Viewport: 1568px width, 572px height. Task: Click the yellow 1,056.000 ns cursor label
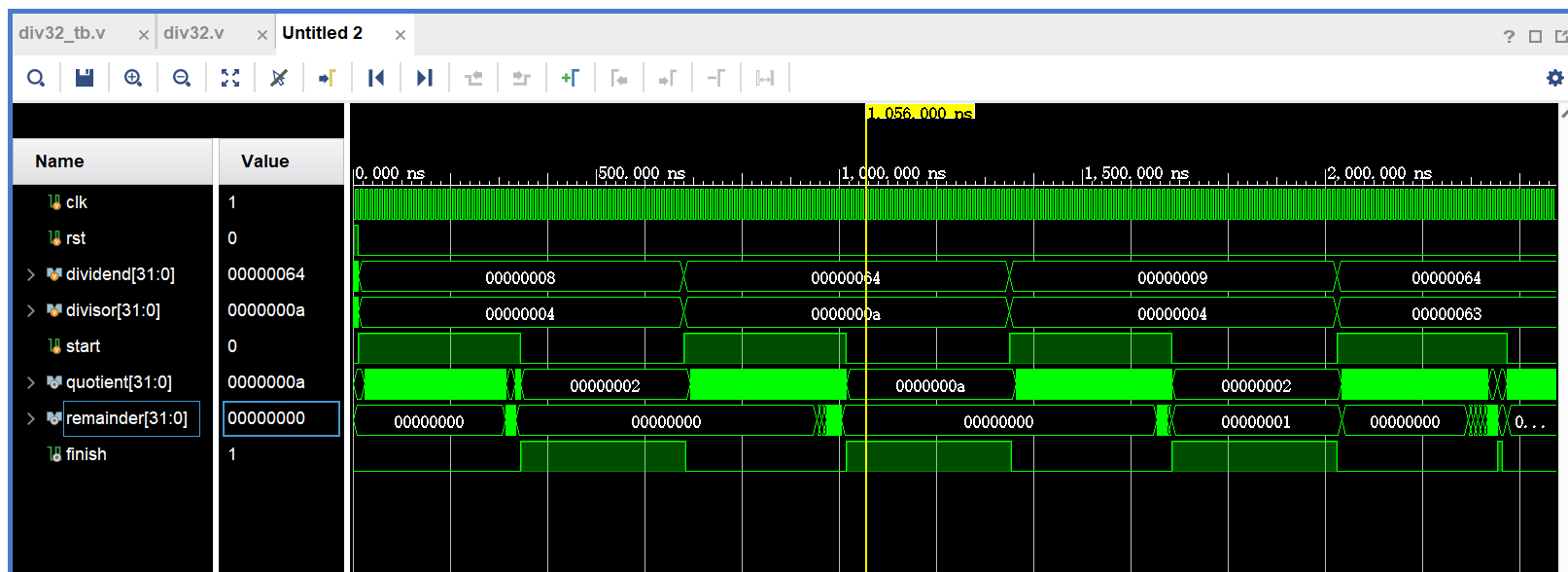point(921,113)
